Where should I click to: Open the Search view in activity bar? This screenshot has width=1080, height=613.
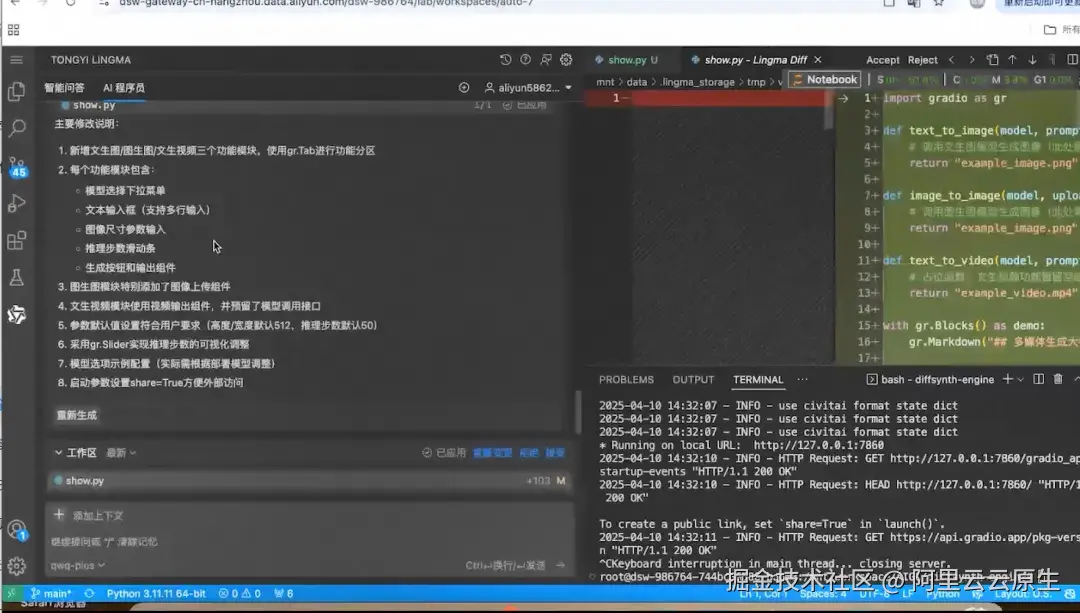pyautogui.click(x=17, y=128)
